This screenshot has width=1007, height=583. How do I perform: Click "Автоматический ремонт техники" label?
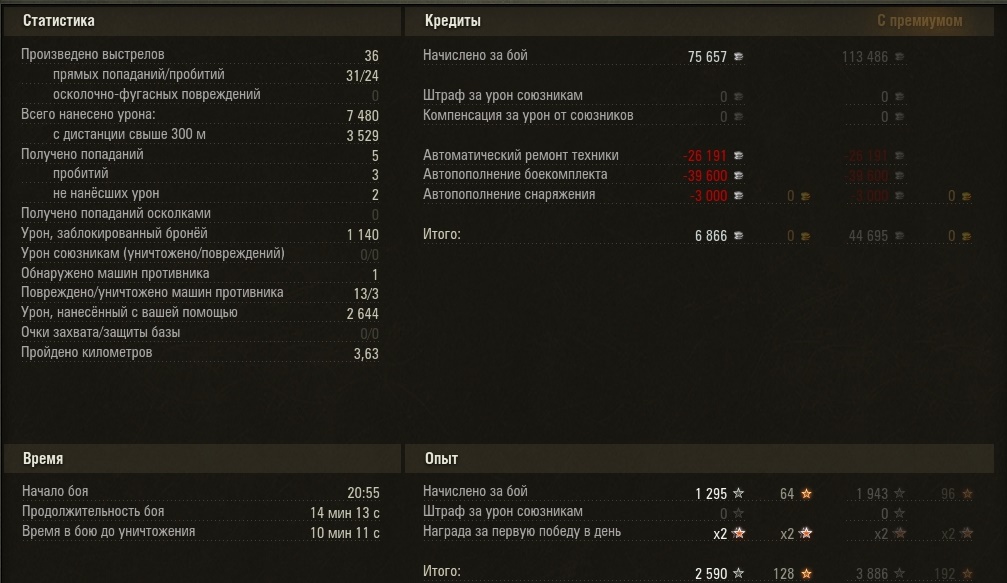tap(521, 155)
